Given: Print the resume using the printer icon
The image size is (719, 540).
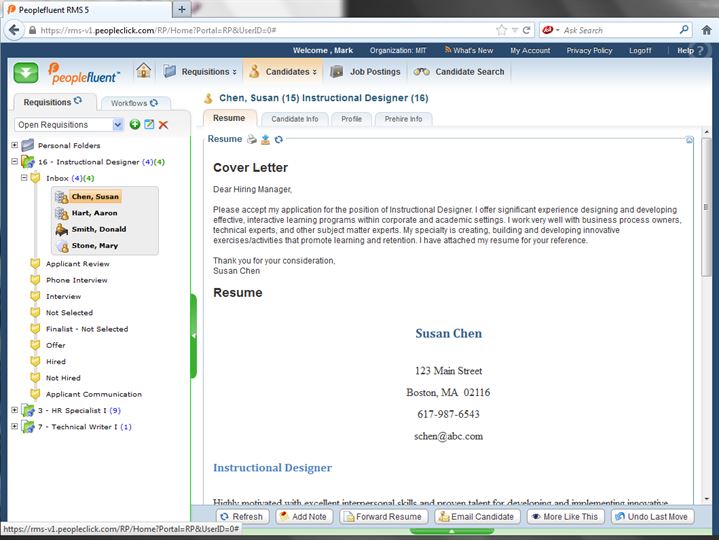Looking at the screenshot, I should pyautogui.click(x=252, y=139).
